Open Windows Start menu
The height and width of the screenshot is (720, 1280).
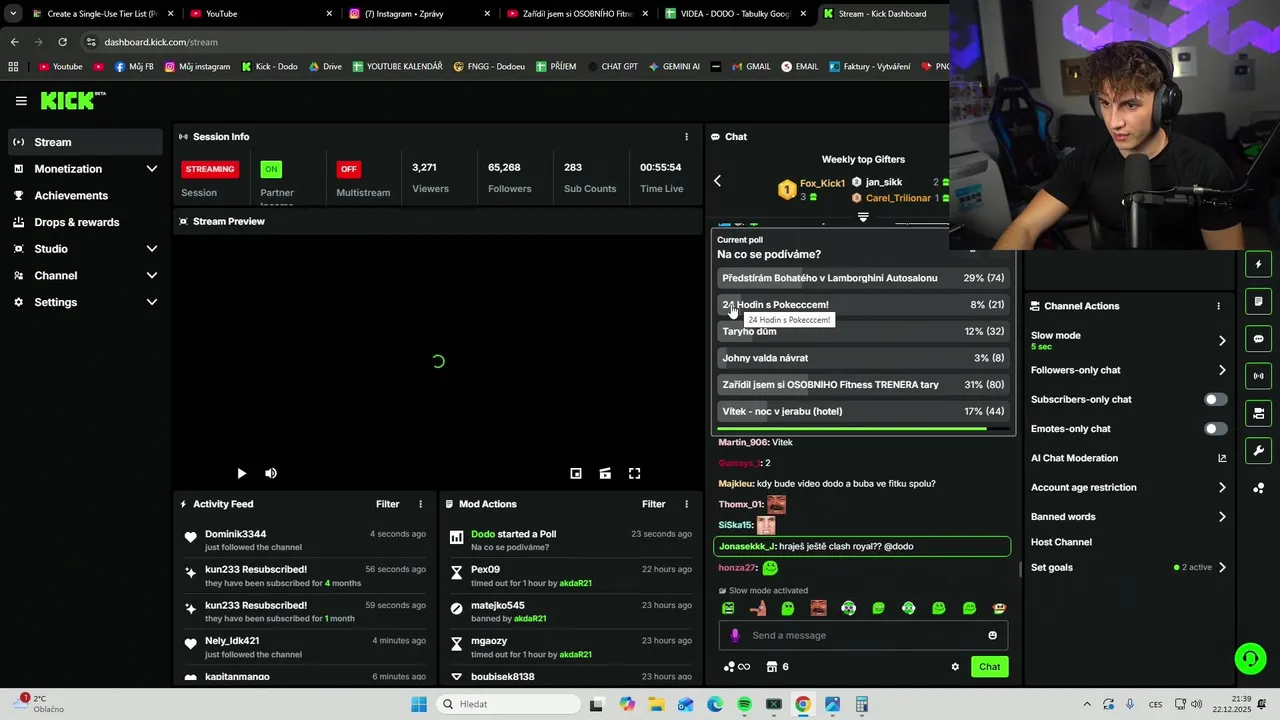coord(419,705)
